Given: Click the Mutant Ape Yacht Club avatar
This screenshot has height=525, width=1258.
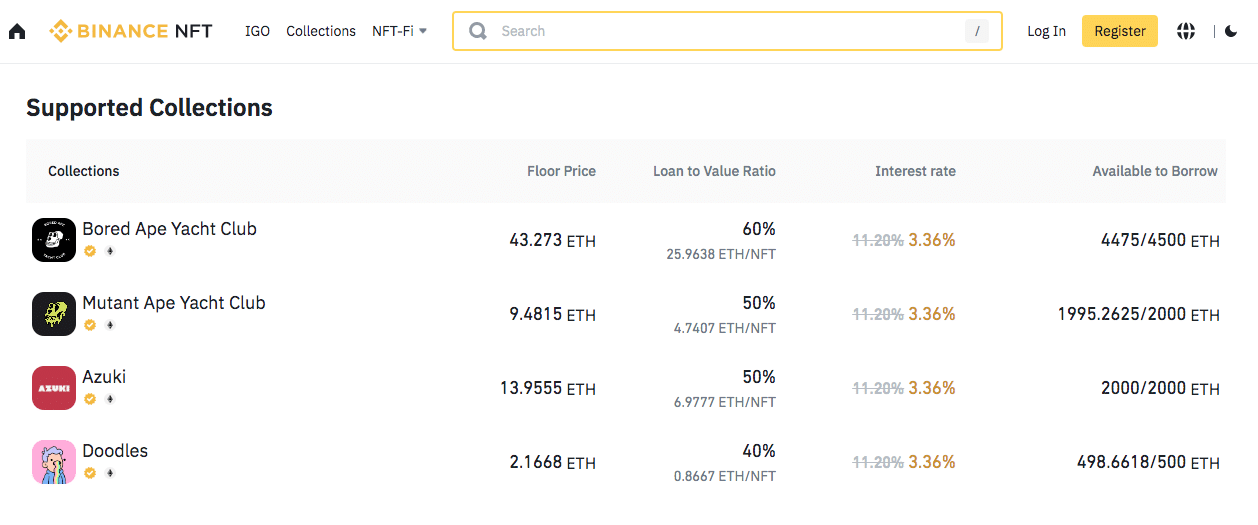Looking at the screenshot, I should (x=54, y=314).
